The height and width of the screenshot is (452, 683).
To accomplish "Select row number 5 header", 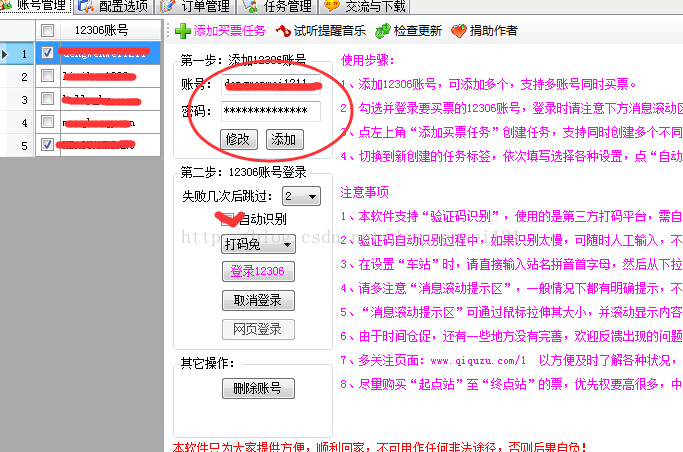I will pyautogui.click(x=17, y=145).
